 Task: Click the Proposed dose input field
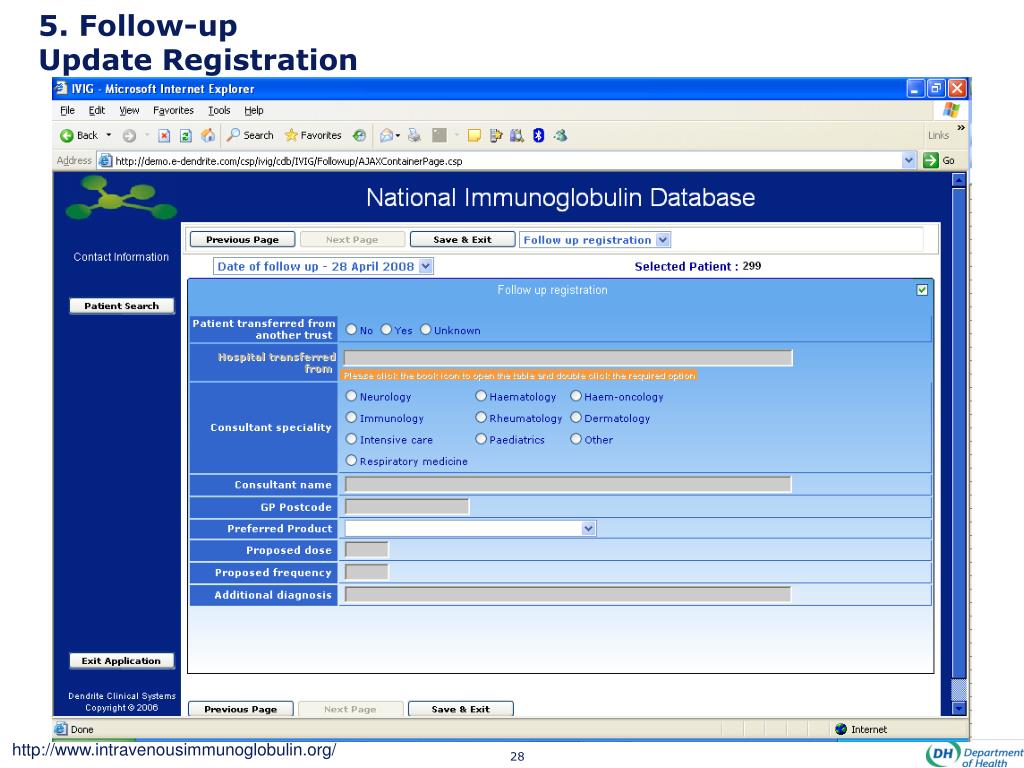pos(366,550)
